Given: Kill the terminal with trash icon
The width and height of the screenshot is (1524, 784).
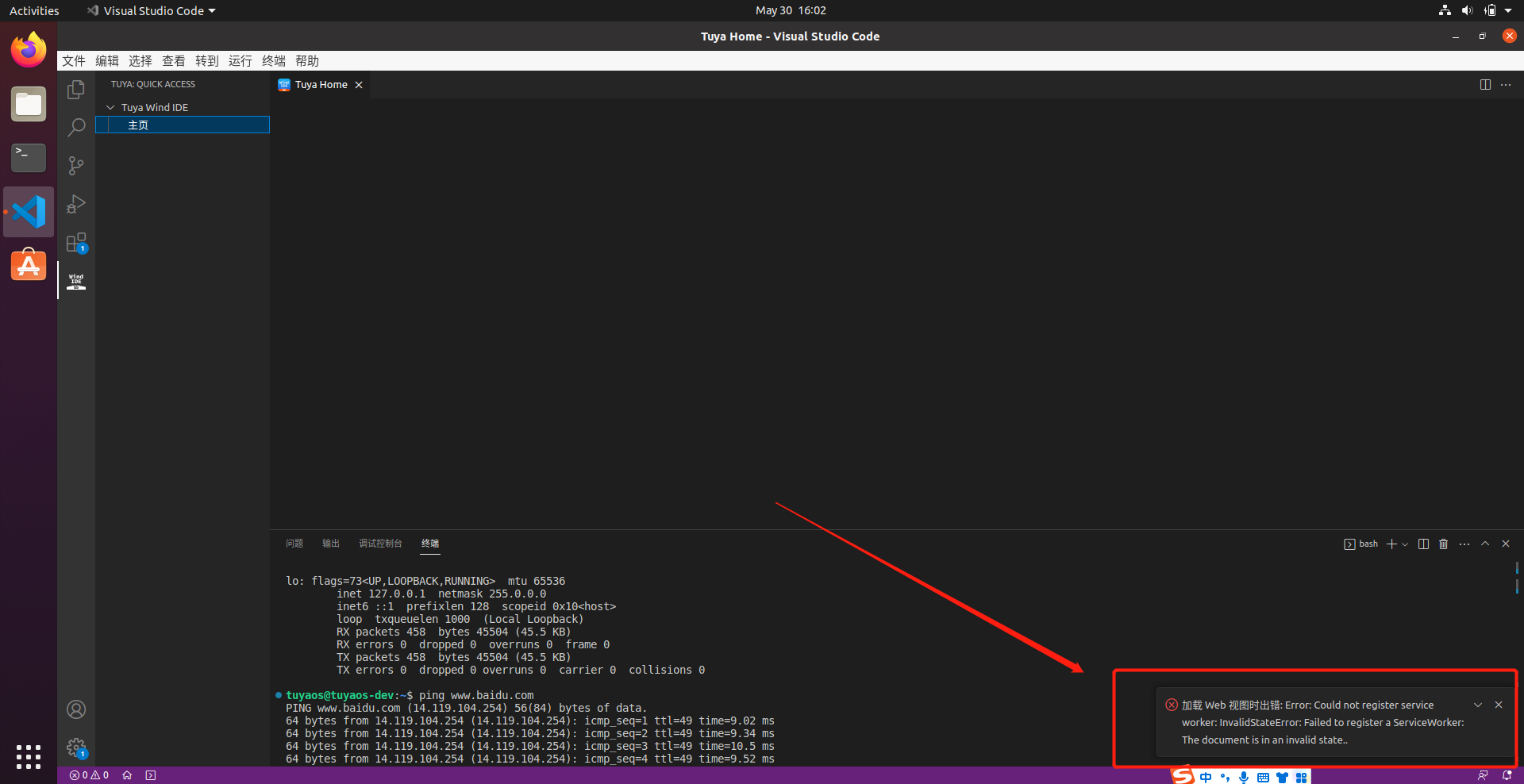Looking at the screenshot, I should (1444, 544).
